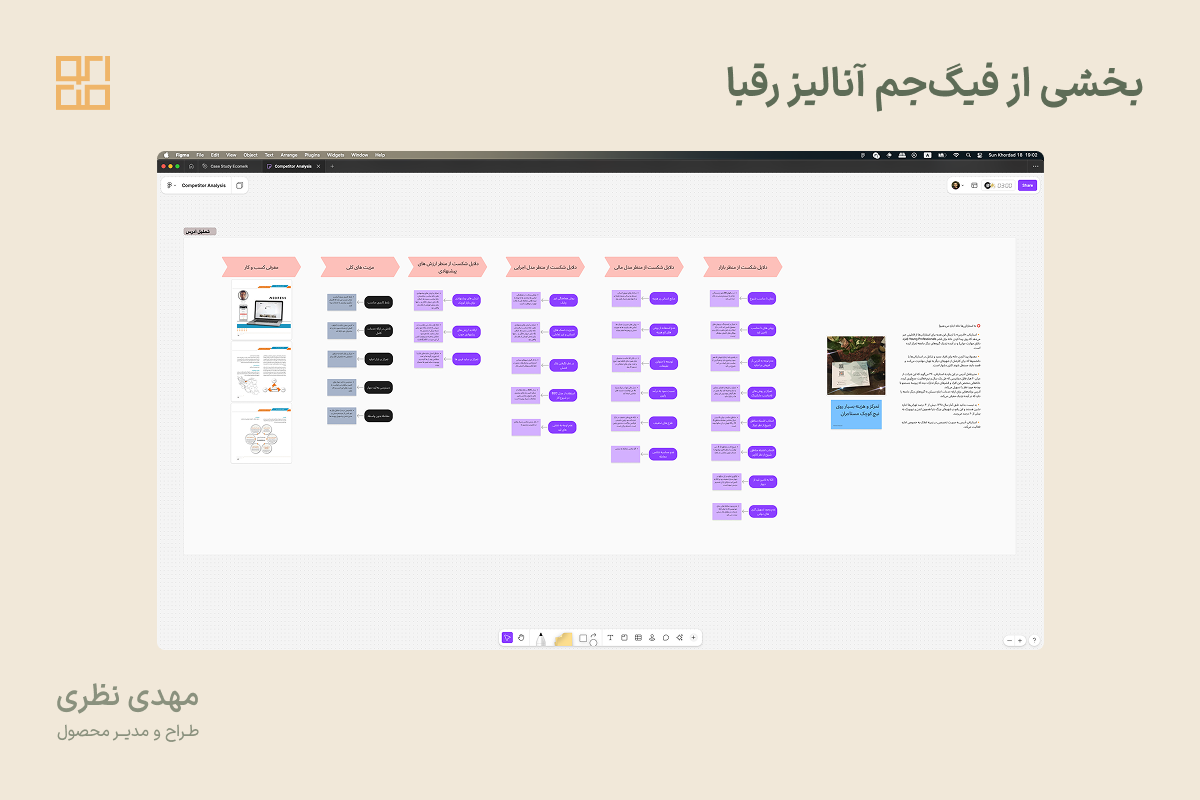
Task: Pick the Stamp tool
Action: click(x=652, y=637)
